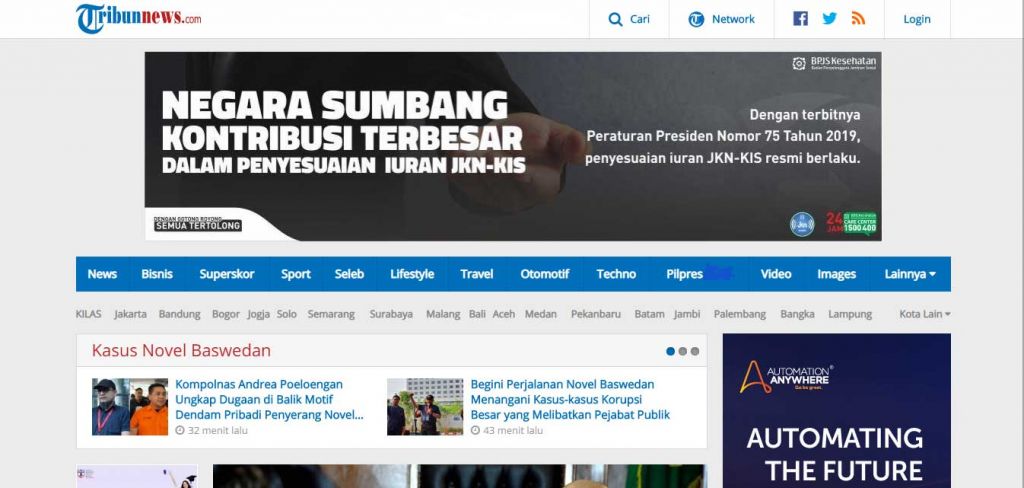Select the first blue carousel dot
Viewport: 1024px width, 488px height.
tap(670, 351)
